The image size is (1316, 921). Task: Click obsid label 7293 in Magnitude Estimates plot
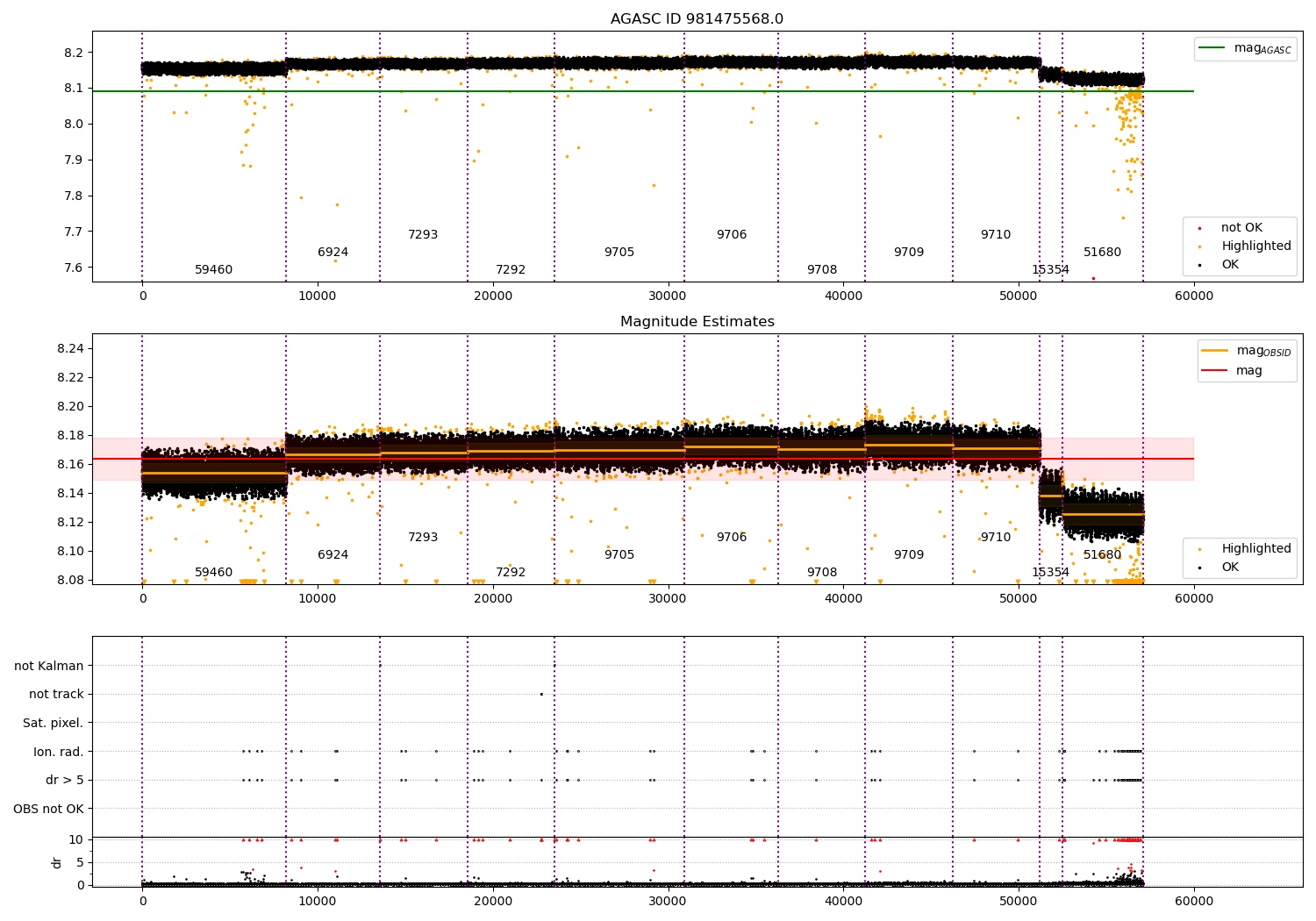tap(423, 538)
